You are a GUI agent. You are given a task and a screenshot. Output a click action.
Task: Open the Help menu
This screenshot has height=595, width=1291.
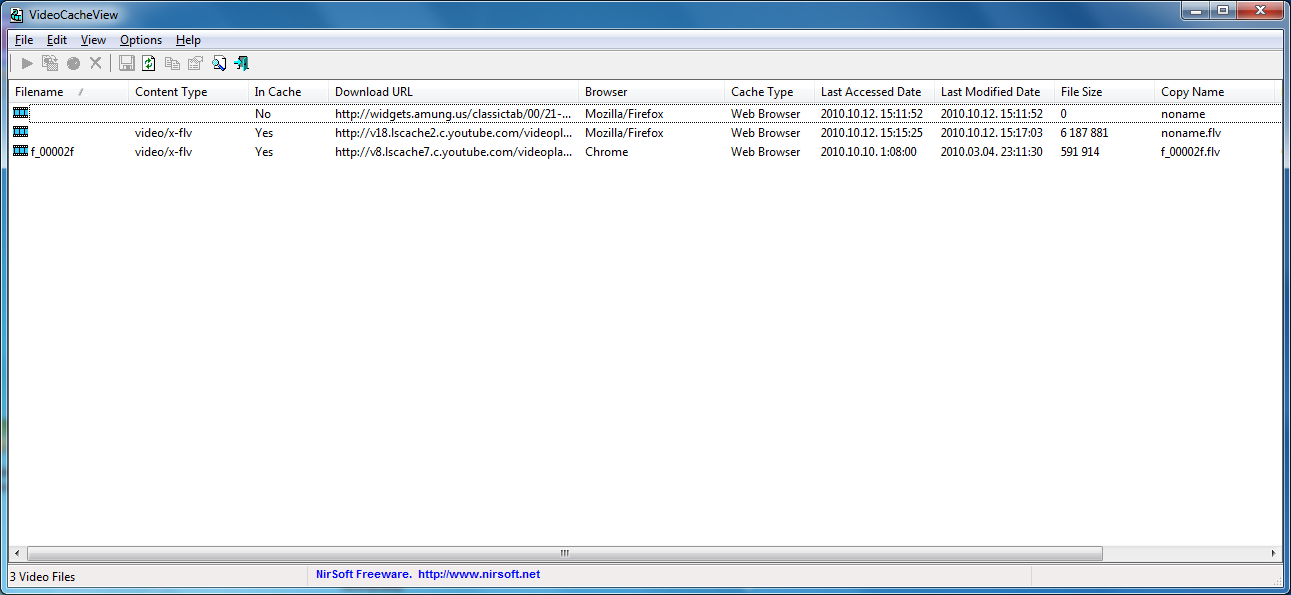click(x=188, y=40)
